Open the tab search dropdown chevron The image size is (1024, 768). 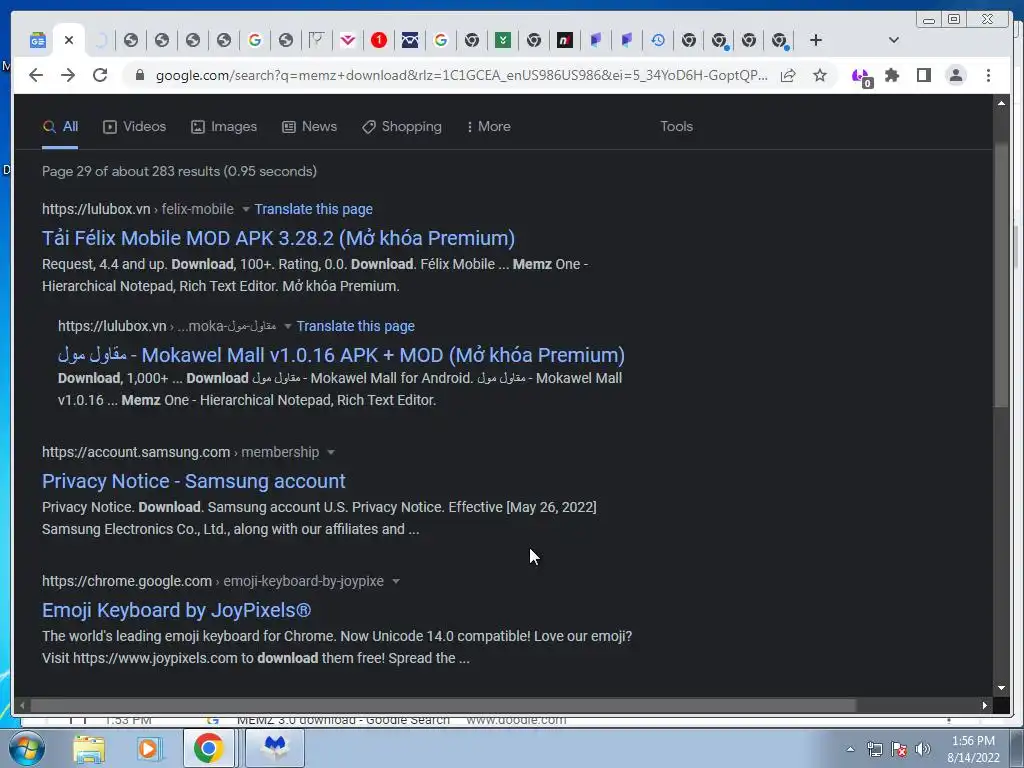pos(894,40)
